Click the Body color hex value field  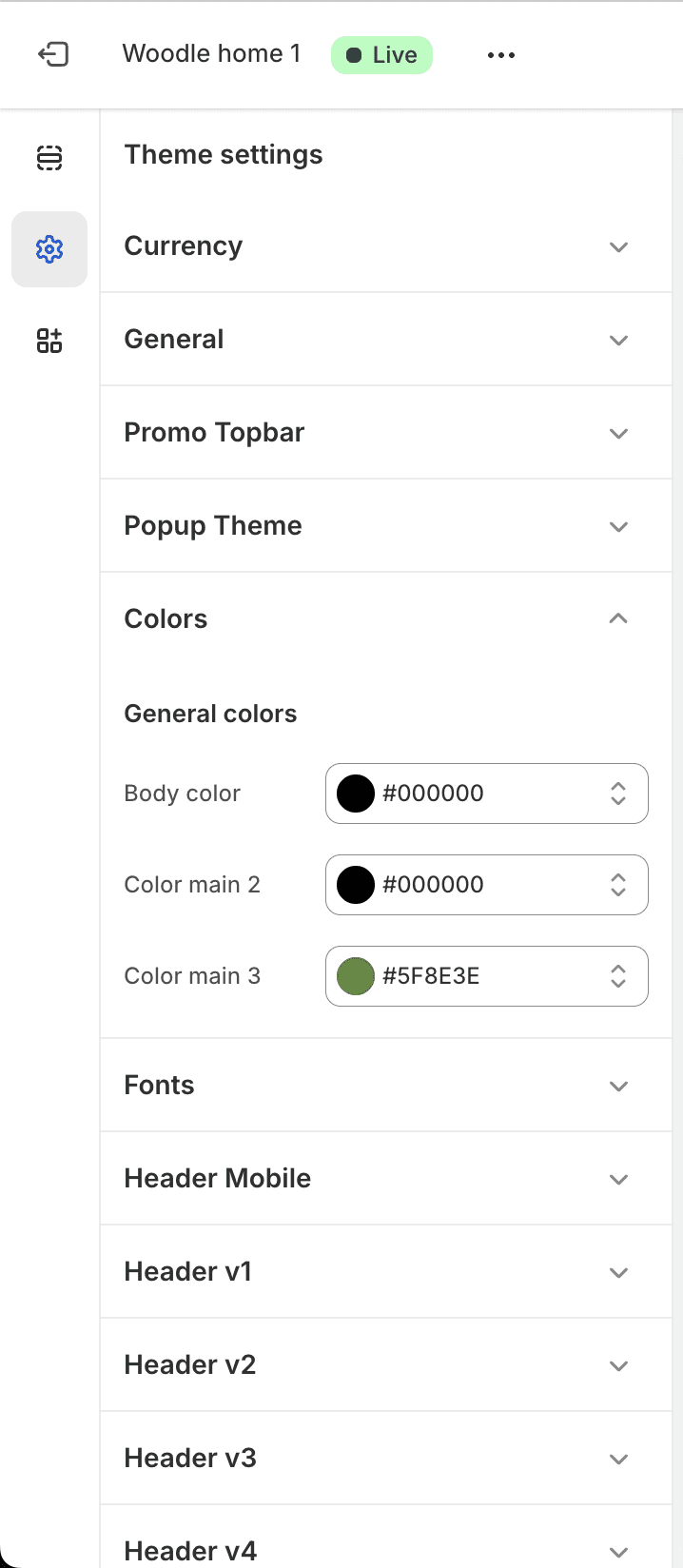(487, 794)
